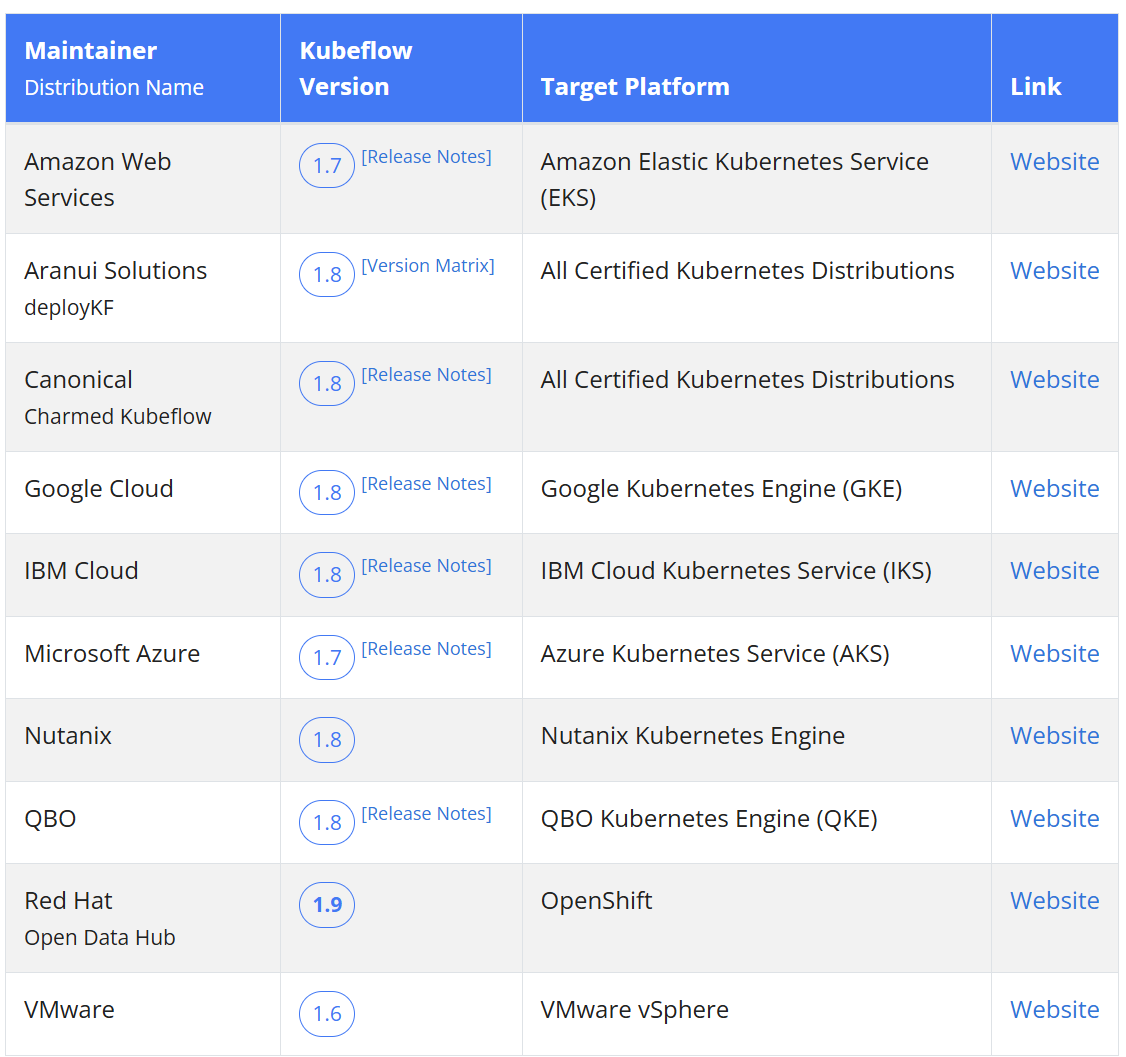The image size is (1126, 1057).
Task: Click the 1.6 badge for VMware
Action: [327, 1014]
